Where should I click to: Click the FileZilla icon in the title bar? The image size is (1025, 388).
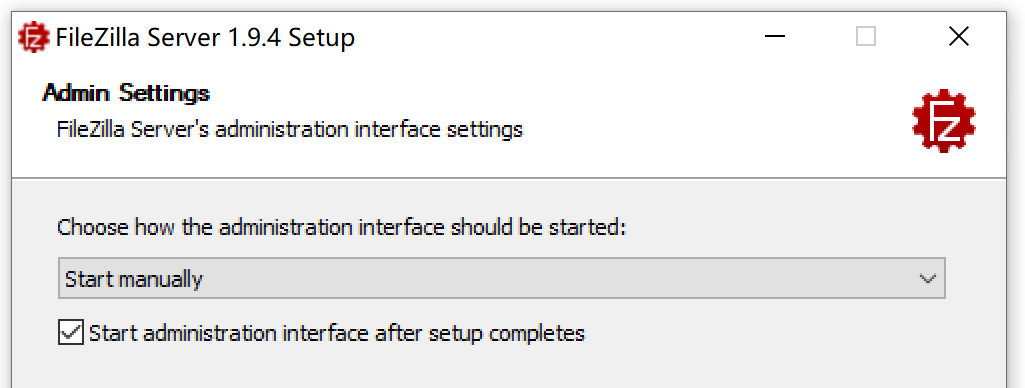tap(34, 37)
